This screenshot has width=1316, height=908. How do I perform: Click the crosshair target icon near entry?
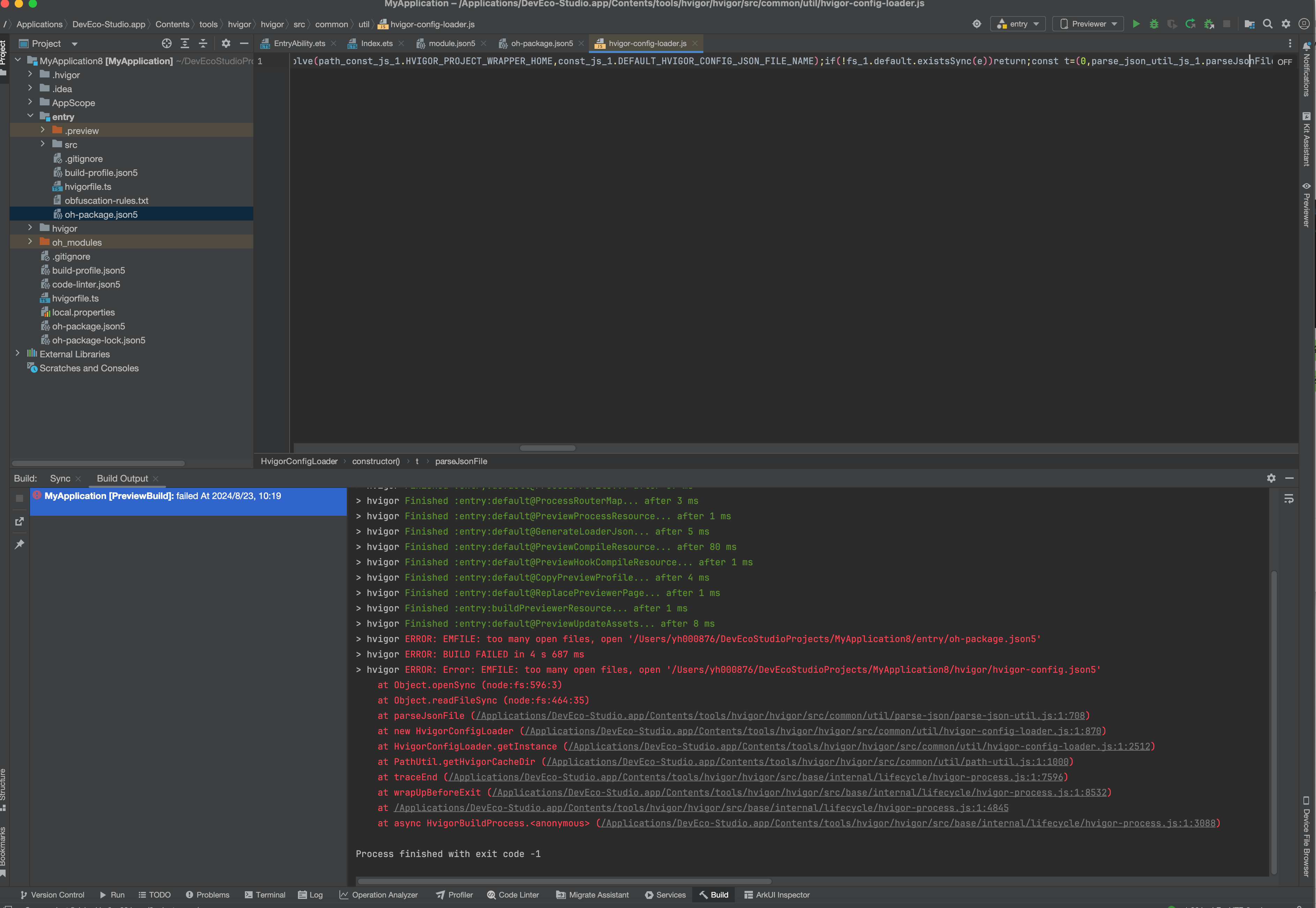pos(977,24)
